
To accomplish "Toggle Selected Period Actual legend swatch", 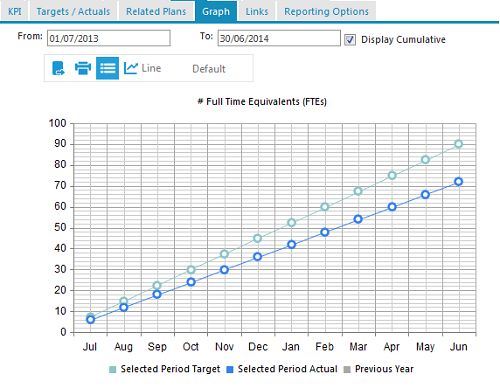I will [230, 369].
